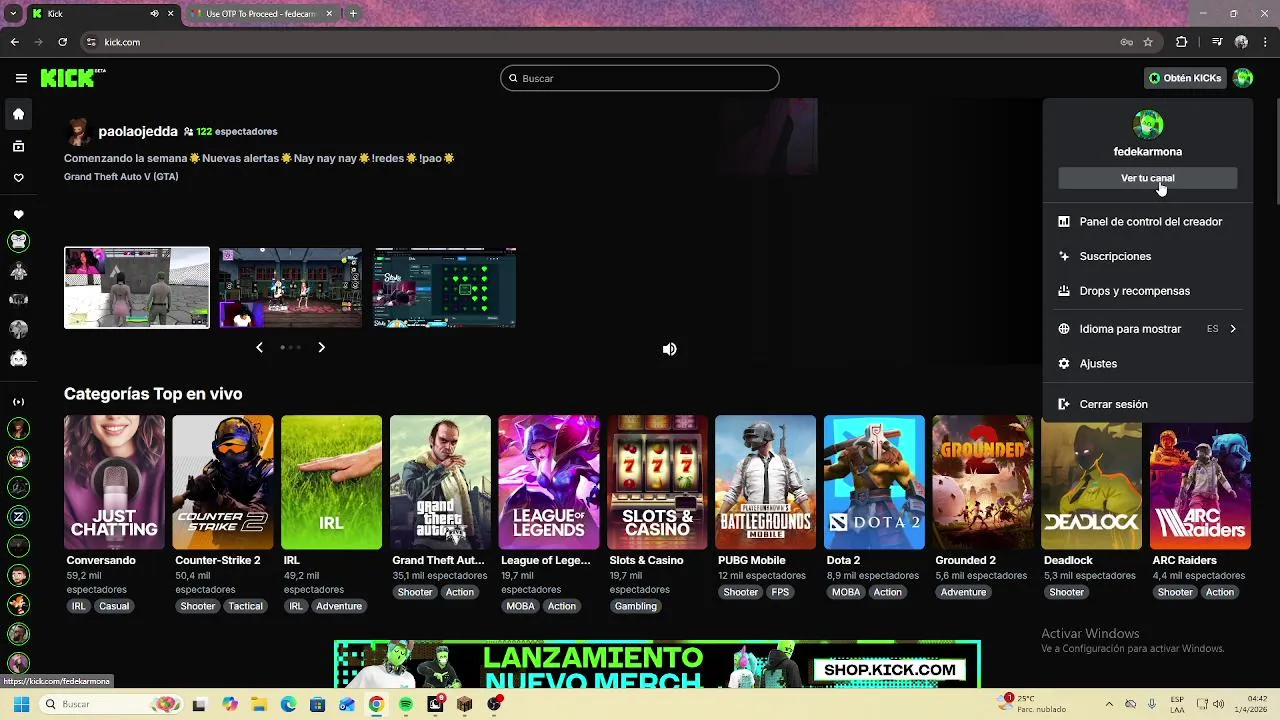Open Panel de control del creador

[x=1148, y=222]
